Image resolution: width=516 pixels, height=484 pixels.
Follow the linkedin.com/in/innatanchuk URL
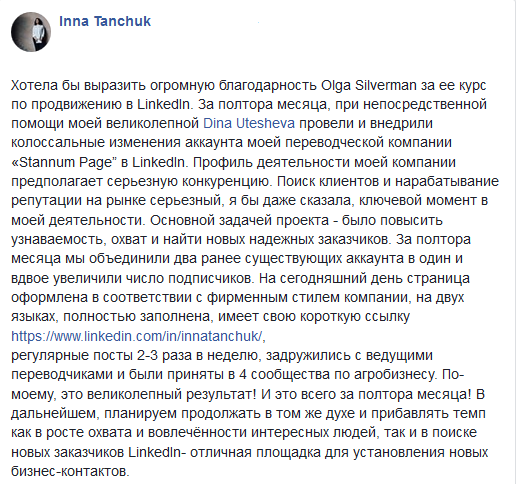137,336
